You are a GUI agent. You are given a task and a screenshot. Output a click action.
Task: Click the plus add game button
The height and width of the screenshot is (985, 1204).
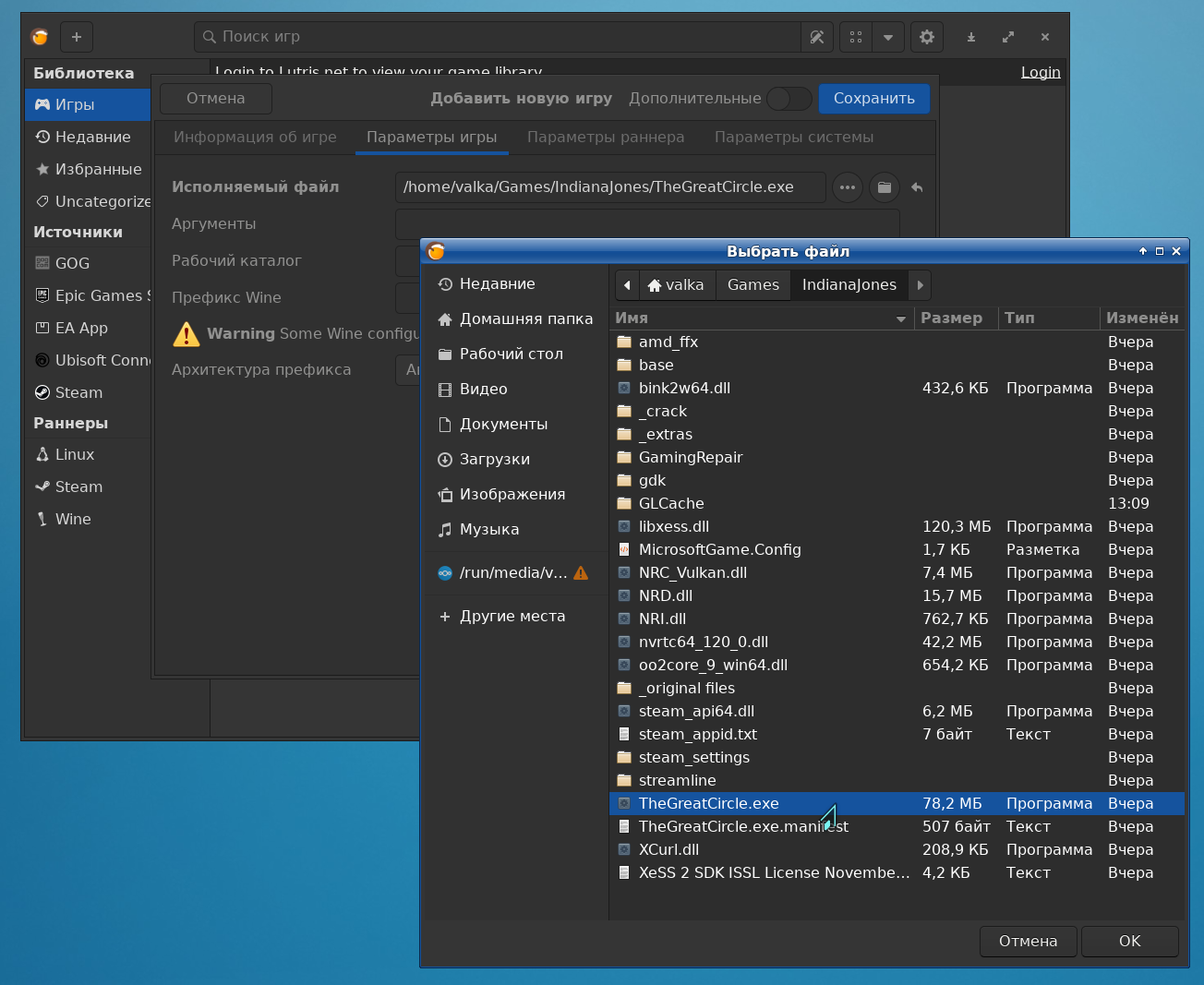[x=77, y=37]
